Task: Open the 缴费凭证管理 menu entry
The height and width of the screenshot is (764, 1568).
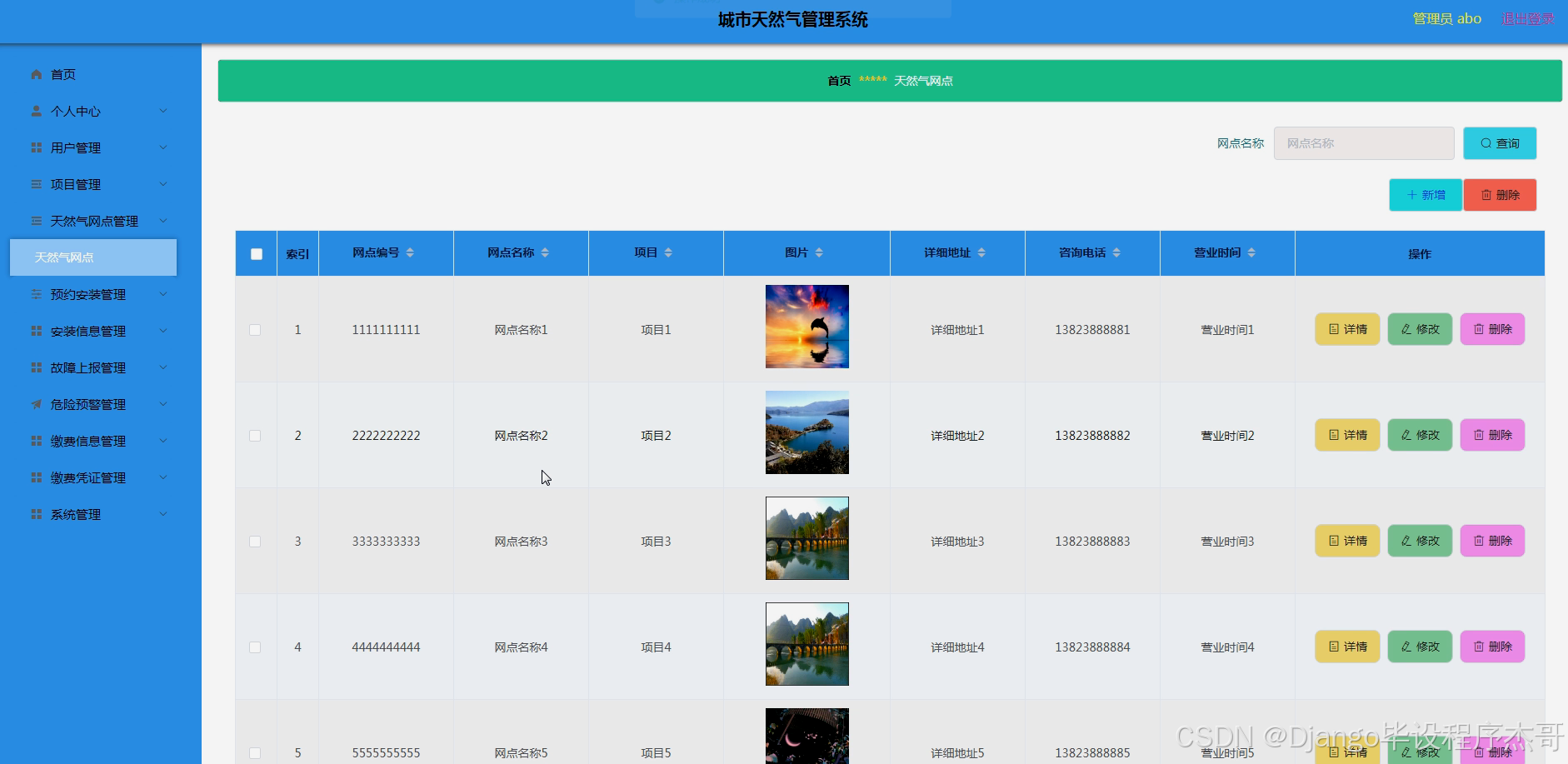Action: coord(93,477)
